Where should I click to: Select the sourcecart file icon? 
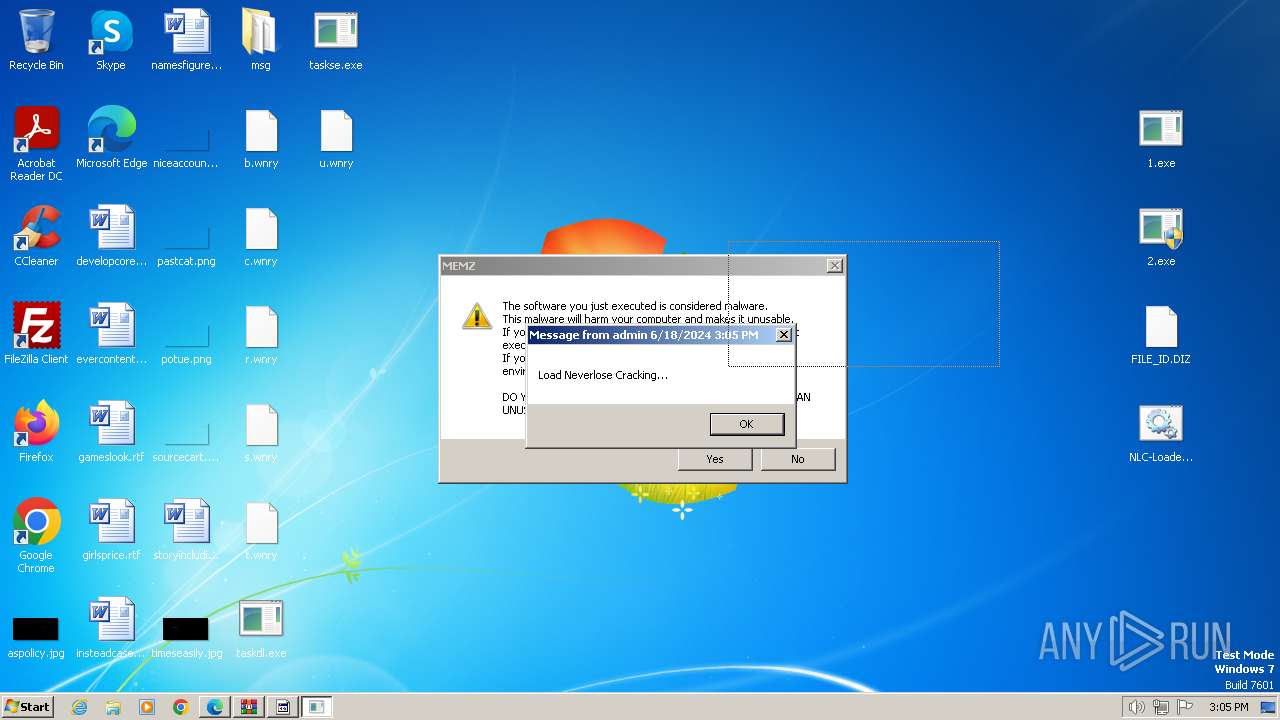[x=186, y=432]
